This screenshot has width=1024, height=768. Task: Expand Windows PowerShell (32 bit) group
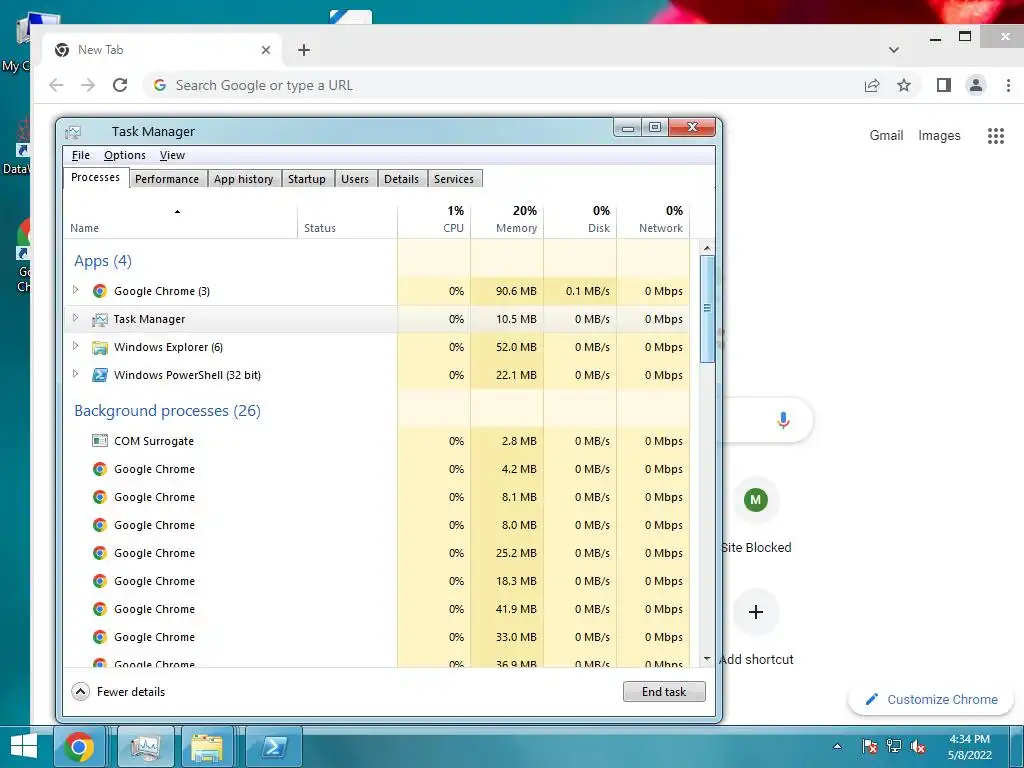tap(75, 374)
